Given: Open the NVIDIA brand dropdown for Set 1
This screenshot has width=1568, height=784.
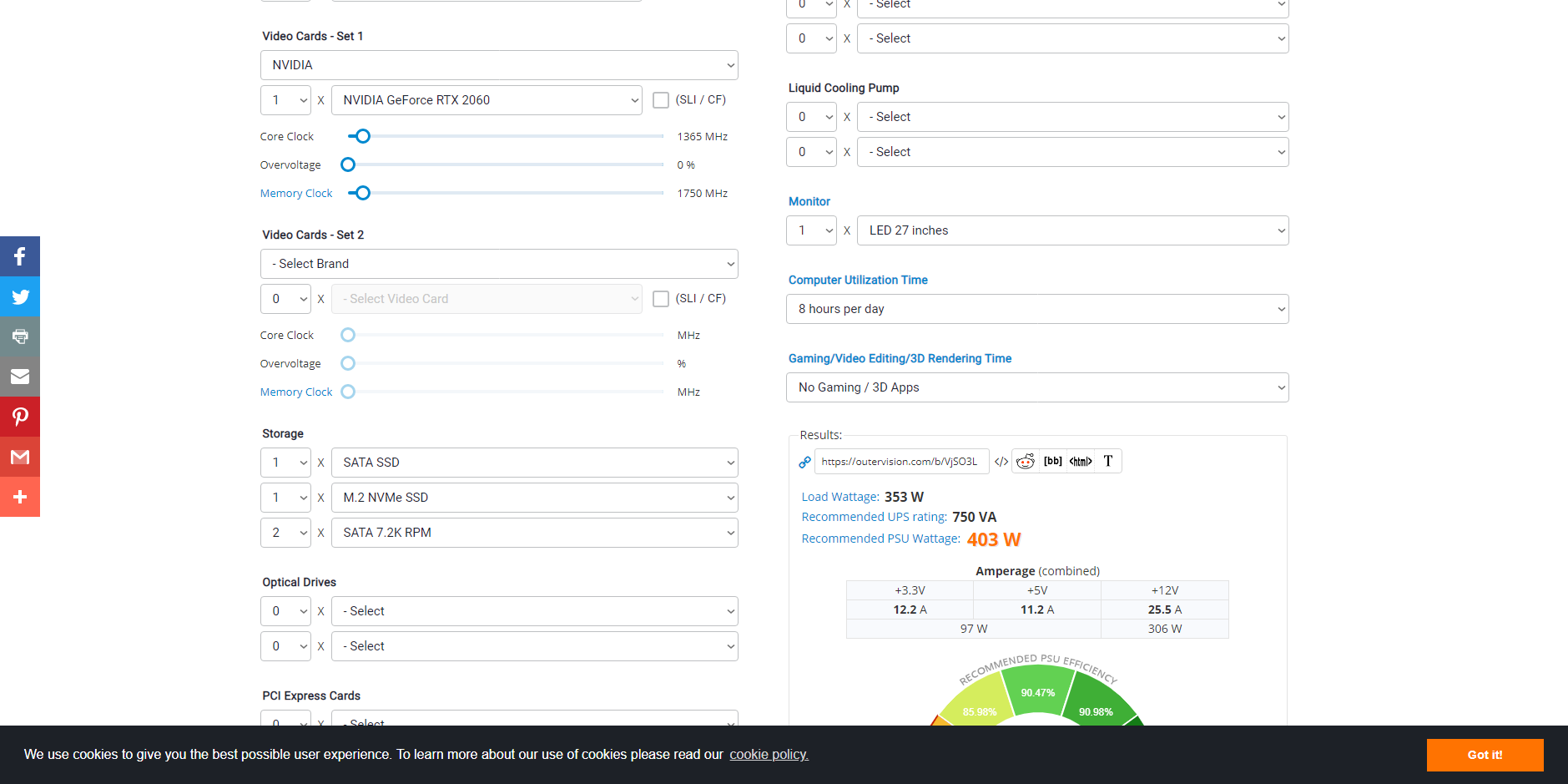Looking at the screenshot, I should [x=499, y=65].
